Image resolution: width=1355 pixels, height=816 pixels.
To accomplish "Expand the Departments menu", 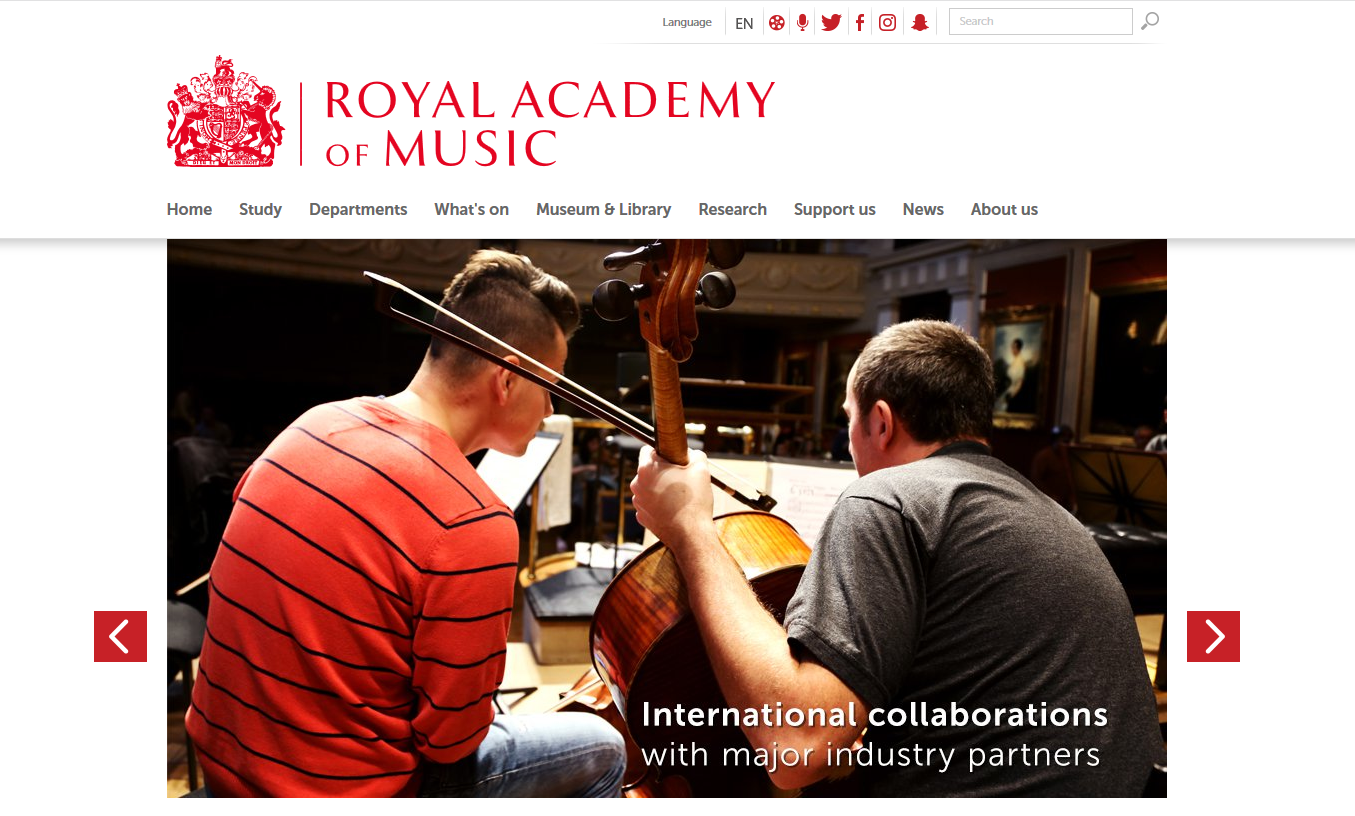I will click(358, 209).
